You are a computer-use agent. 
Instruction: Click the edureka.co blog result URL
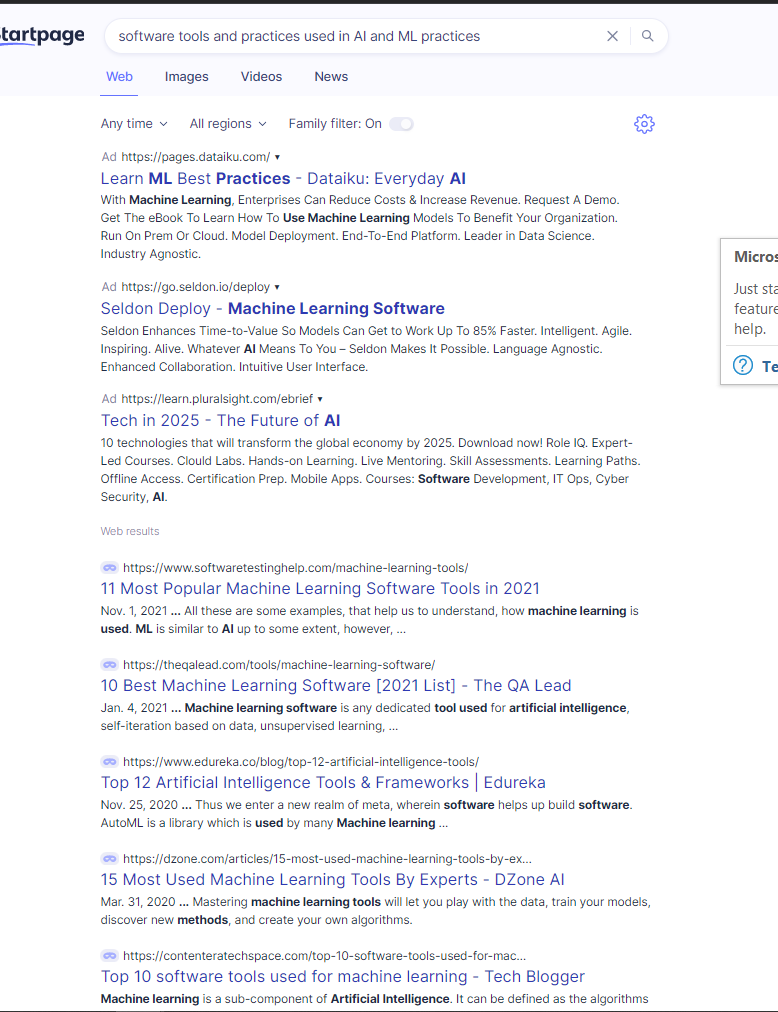[301, 762]
